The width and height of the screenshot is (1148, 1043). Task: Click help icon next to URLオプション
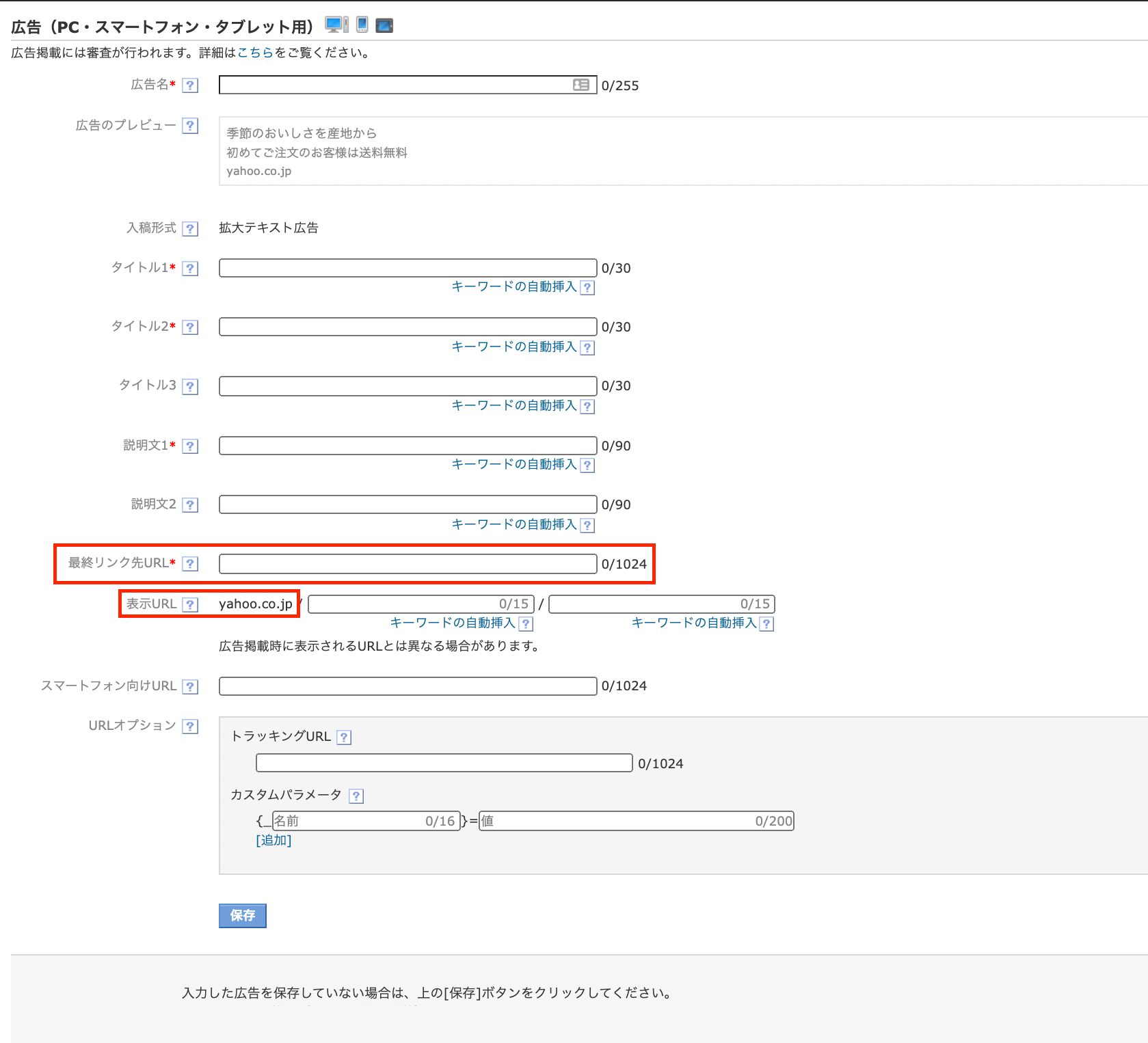[191, 727]
